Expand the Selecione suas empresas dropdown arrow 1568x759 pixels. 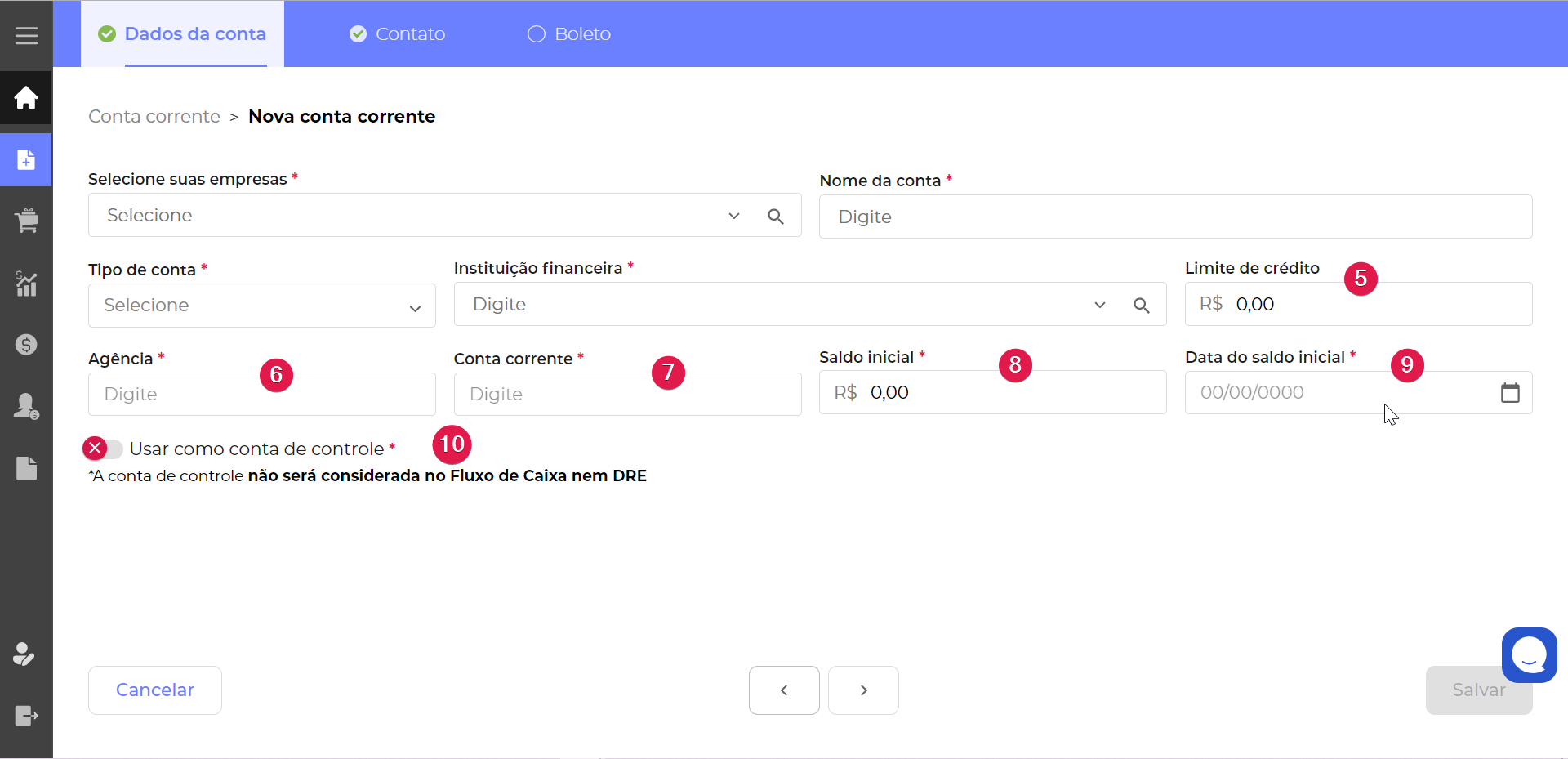[734, 217]
